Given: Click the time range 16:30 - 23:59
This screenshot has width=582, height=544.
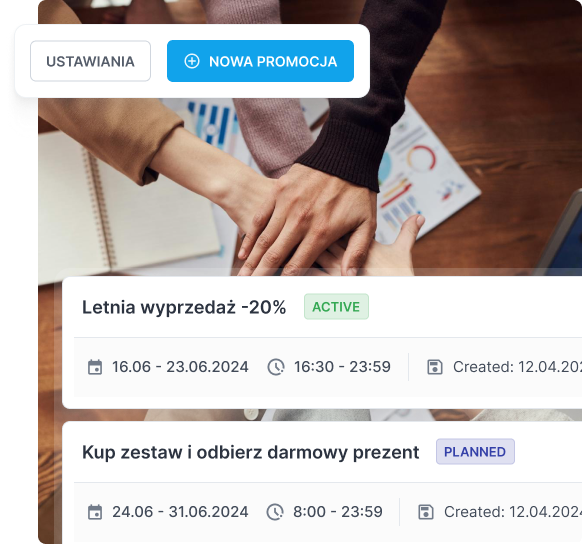Looking at the screenshot, I should pos(342,367).
